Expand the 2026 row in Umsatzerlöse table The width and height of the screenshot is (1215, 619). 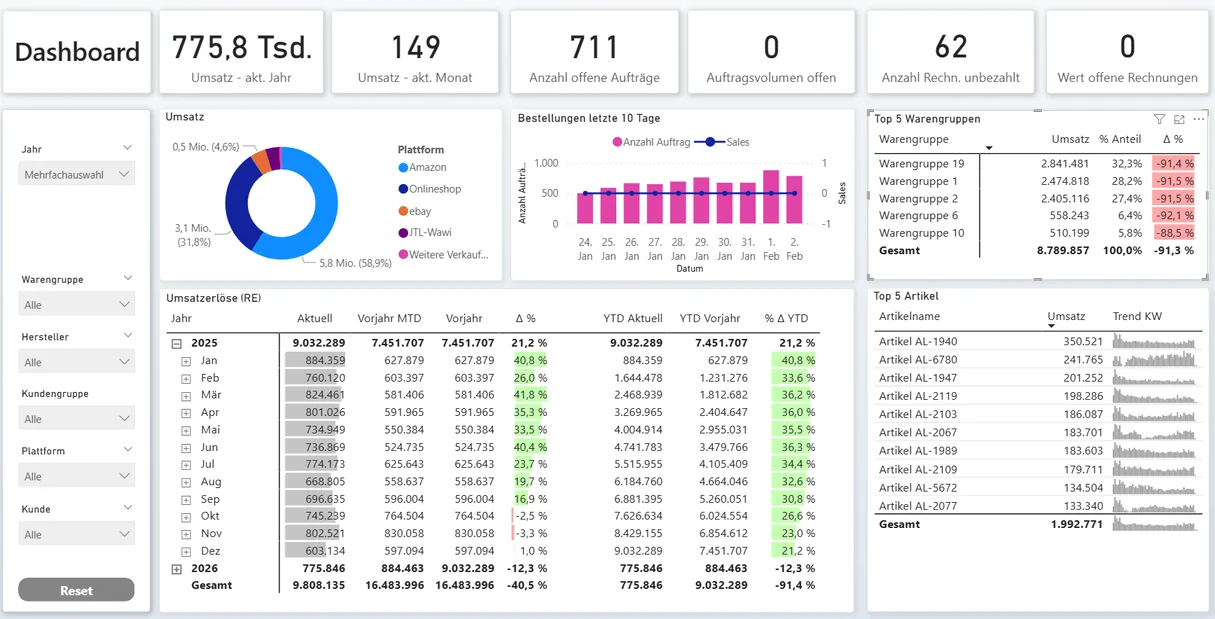(x=177, y=569)
